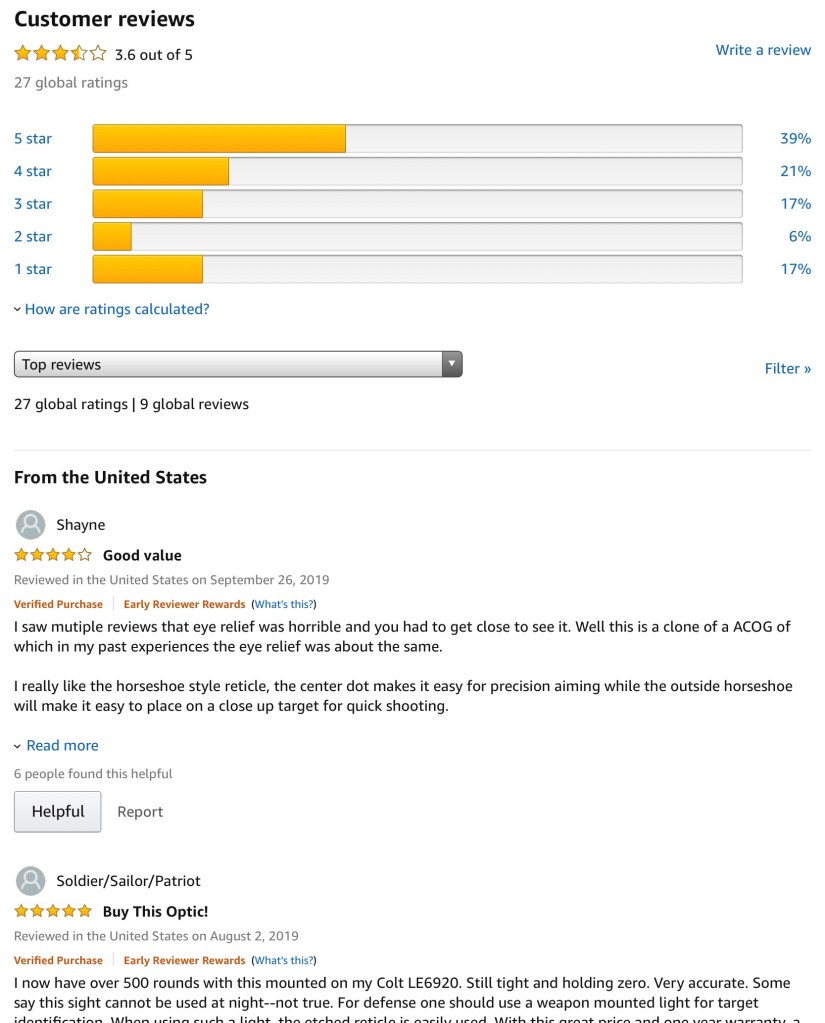Filter by 4 star reviews
Image resolution: width=825 pixels, height=1023 pixels.
33,171
